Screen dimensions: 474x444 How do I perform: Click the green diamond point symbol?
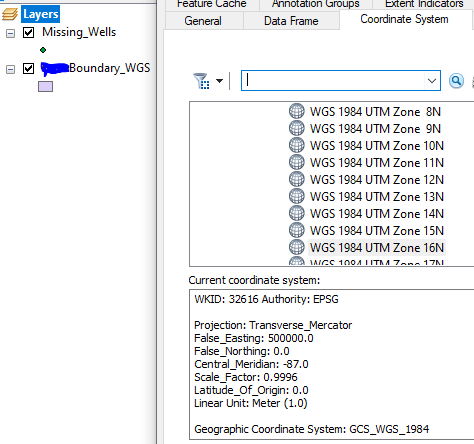43,50
